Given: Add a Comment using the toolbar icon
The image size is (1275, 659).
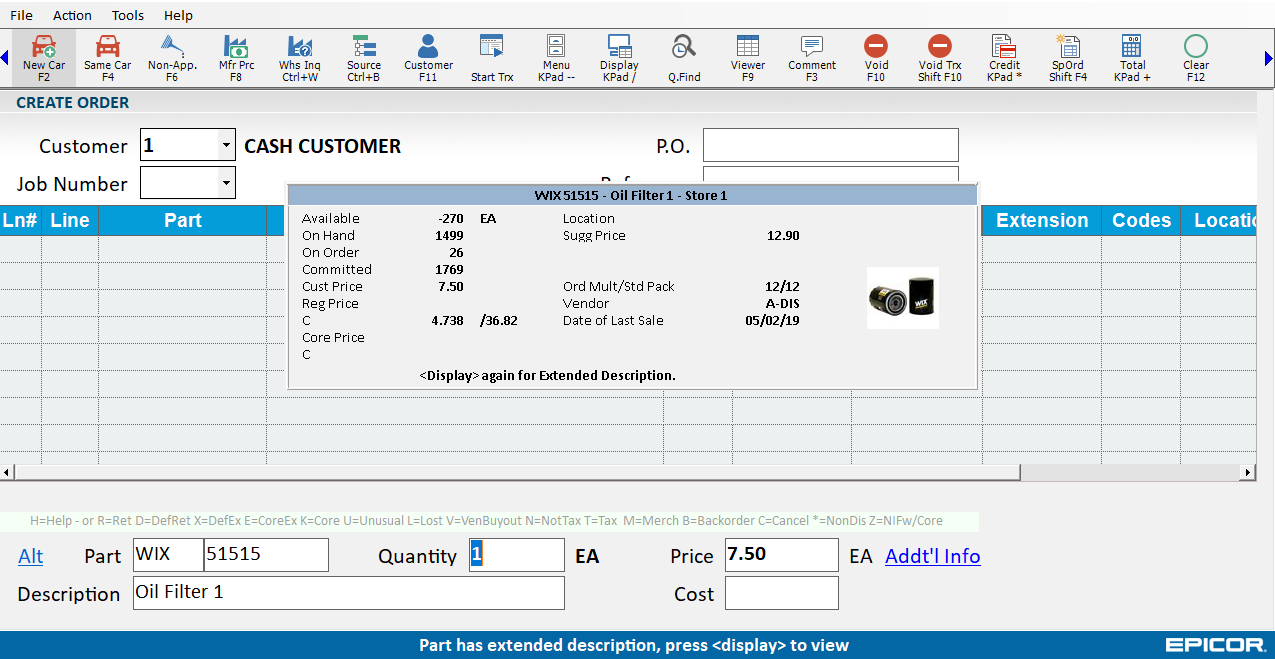Looking at the screenshot, I should (811, 57).
